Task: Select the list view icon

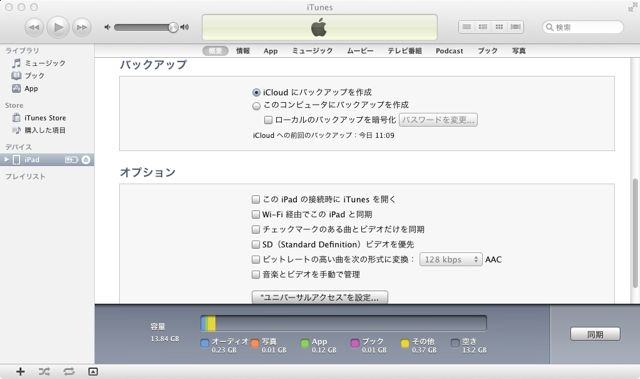Action: point(467,27)
